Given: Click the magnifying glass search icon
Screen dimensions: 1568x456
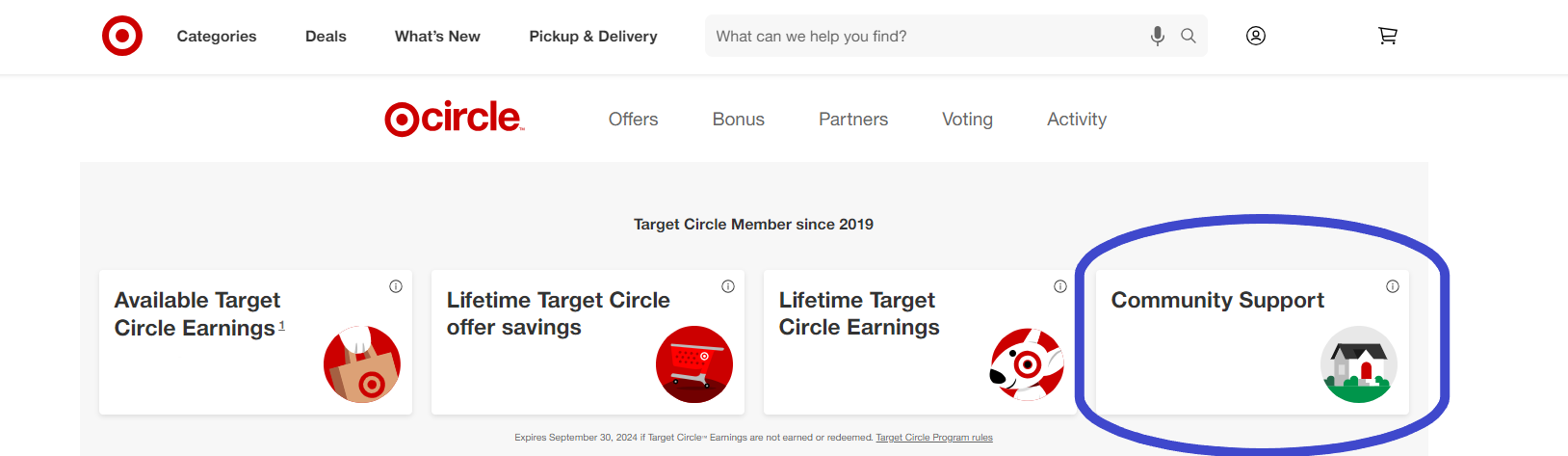Looking at the screenshot, I should point(1189,36).
